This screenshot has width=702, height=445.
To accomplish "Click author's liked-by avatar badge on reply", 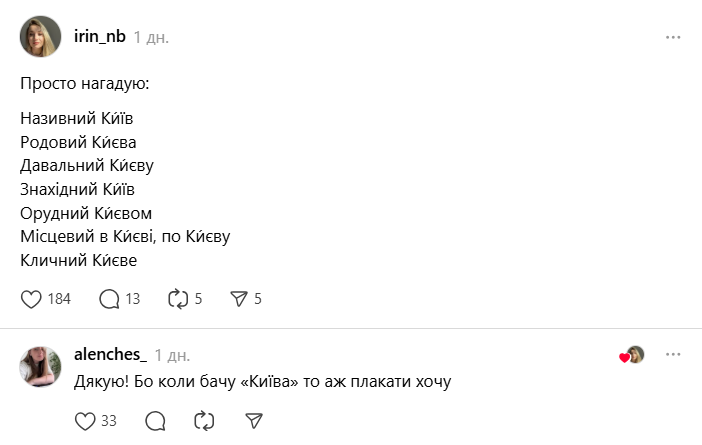I will click(633, 355).
